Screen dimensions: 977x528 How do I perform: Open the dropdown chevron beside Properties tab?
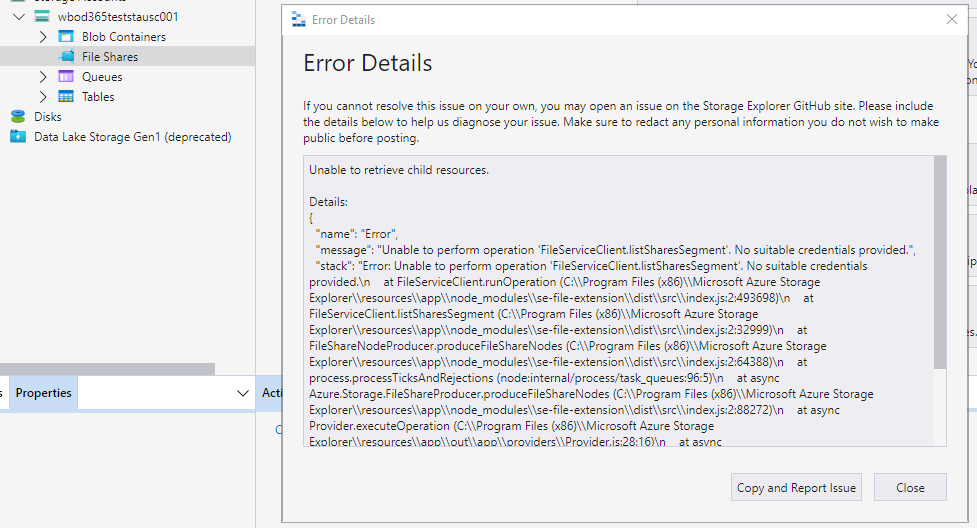click(243, 393)
